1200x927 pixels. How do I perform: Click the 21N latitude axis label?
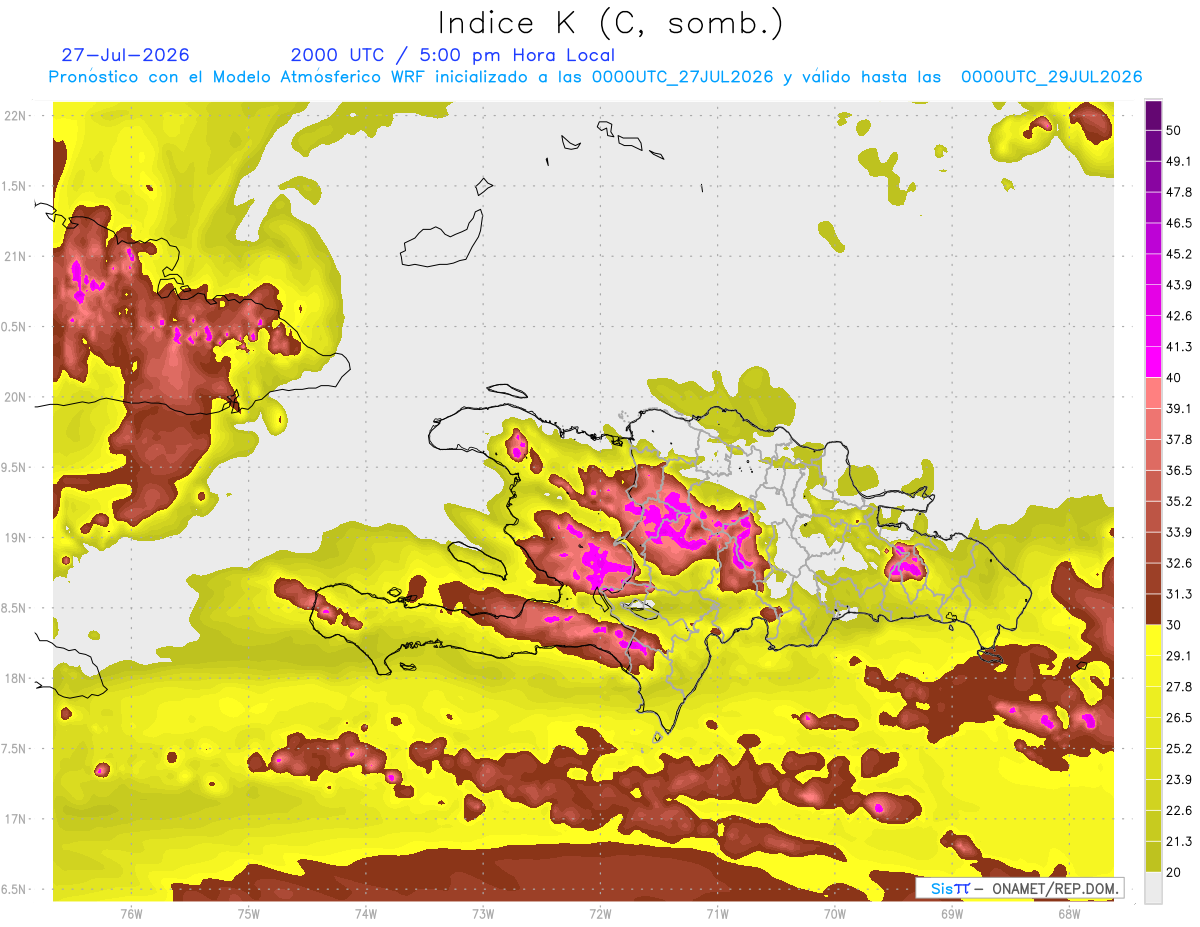point(15,256)
